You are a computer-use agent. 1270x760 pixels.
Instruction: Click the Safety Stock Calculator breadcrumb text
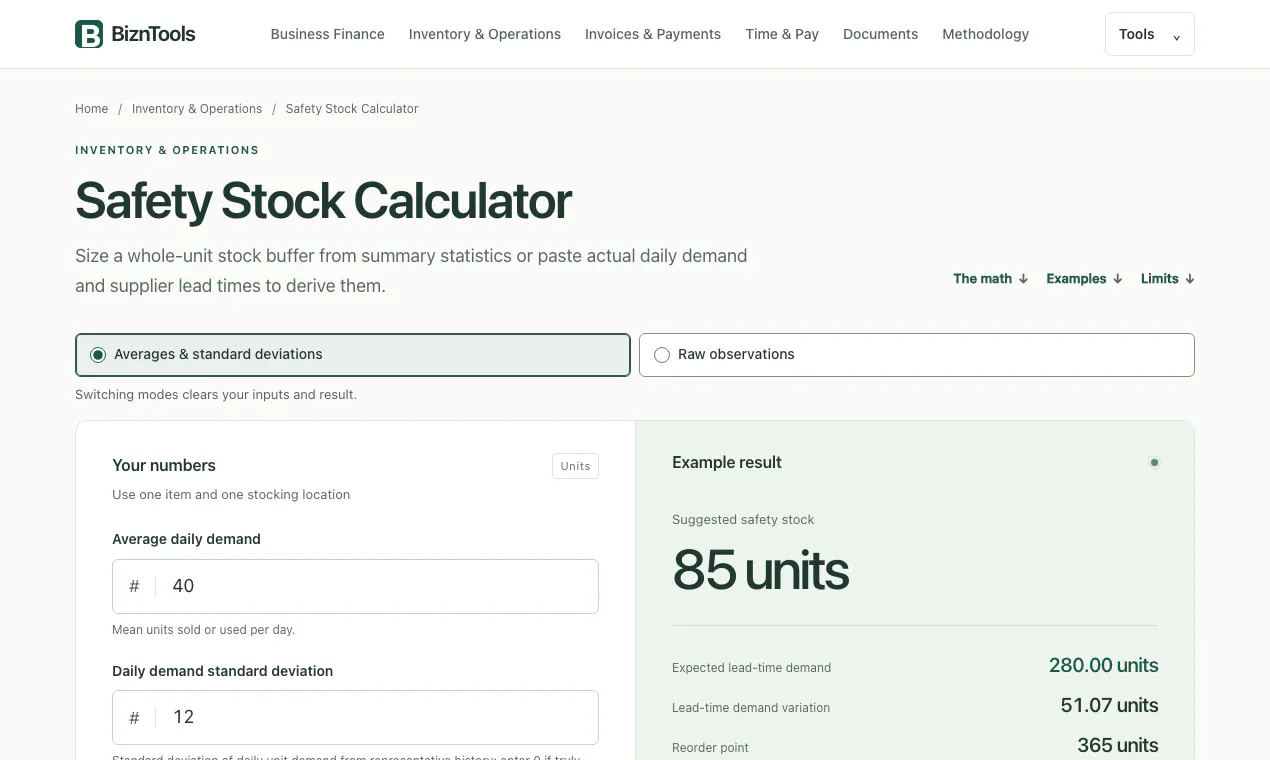(x=352, y=109)
